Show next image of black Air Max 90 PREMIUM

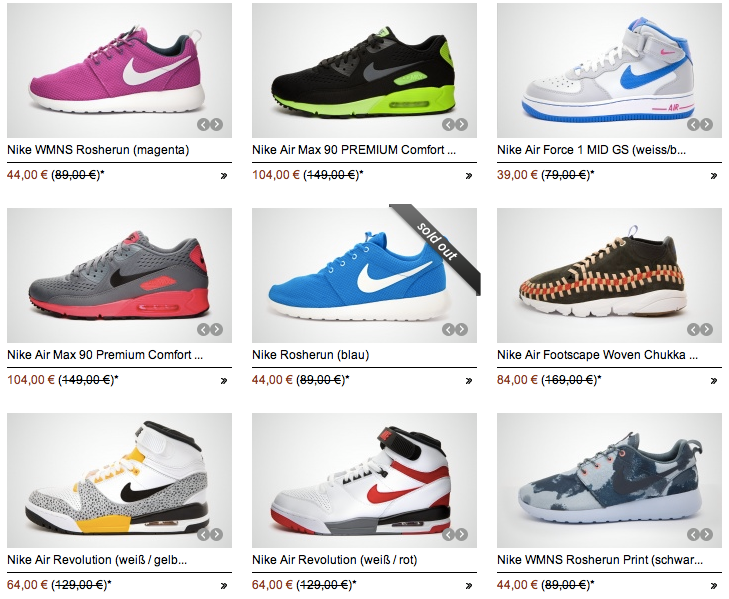click(x=461, y=125)
